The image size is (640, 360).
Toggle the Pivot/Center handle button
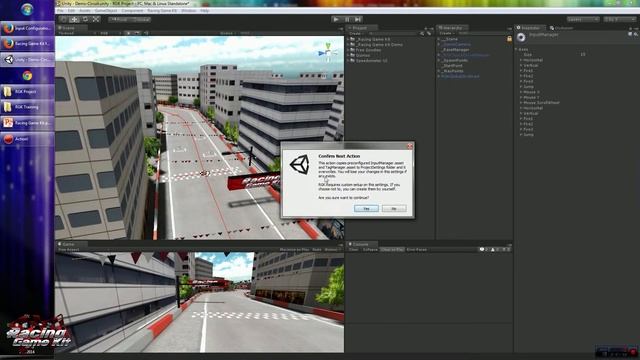(119, 19)
